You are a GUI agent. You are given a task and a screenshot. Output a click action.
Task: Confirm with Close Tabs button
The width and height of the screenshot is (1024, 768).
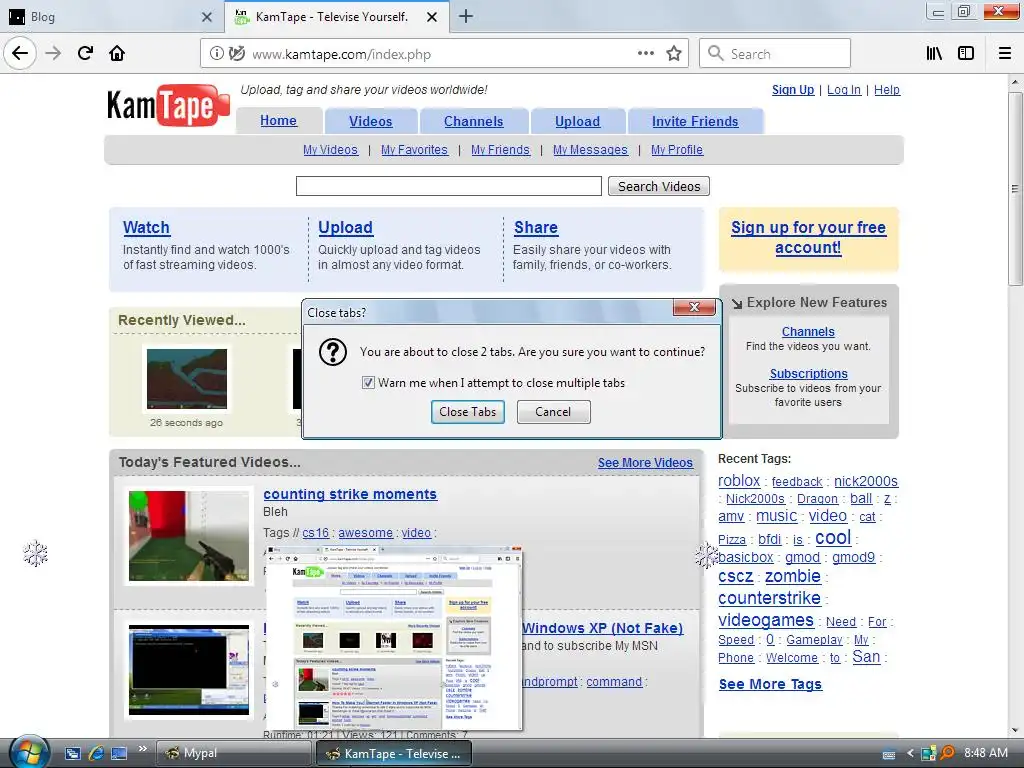(468, 412)
